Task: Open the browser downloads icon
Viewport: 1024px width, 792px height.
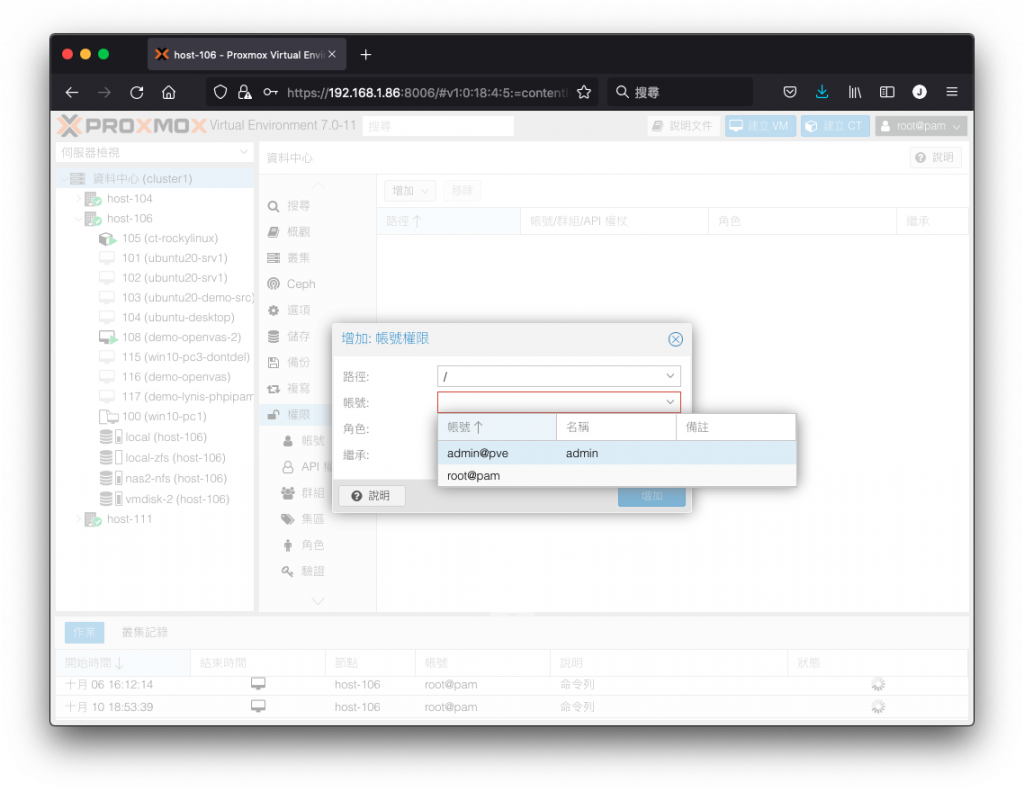Action: click(x=822, y=92)
